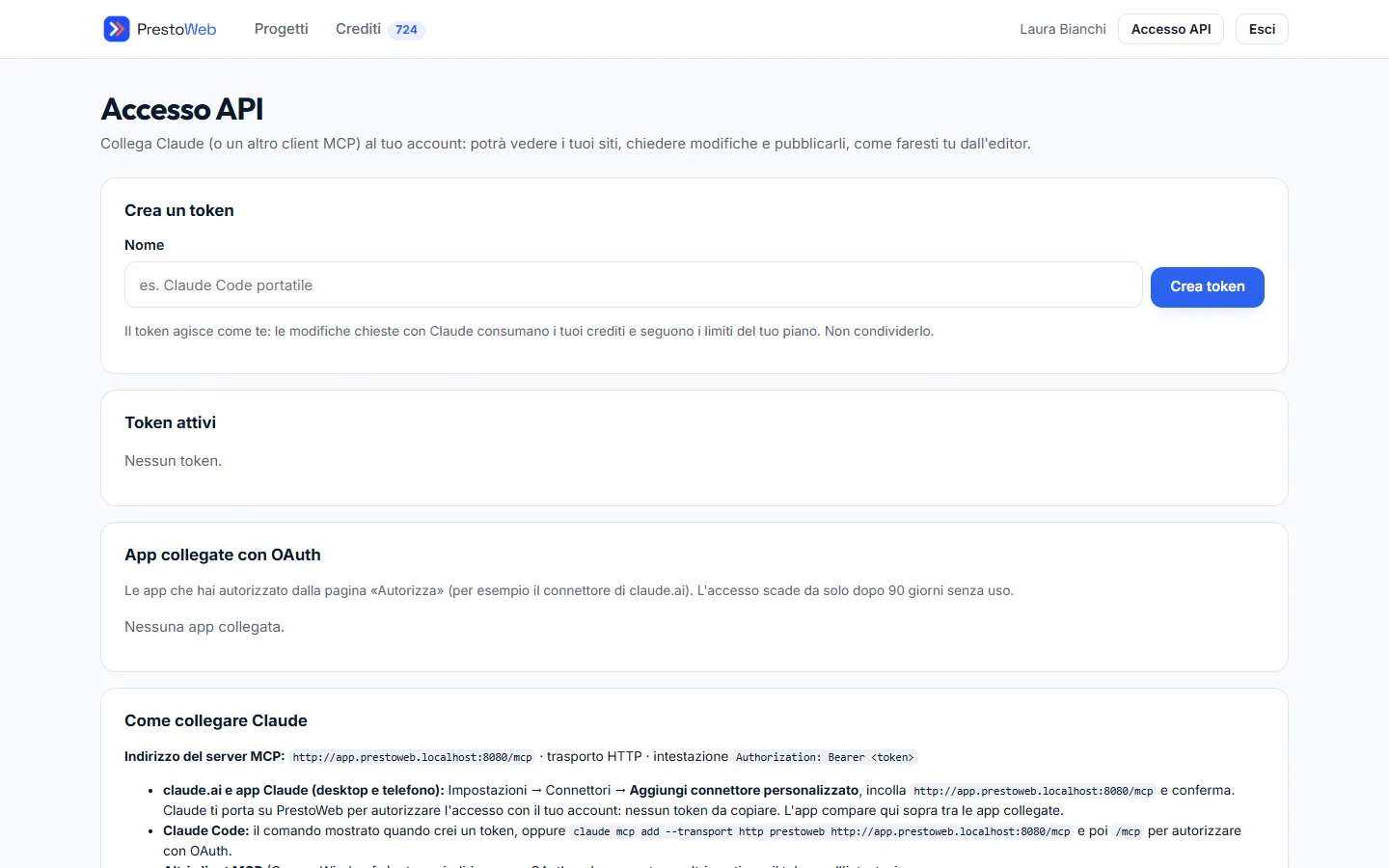Image resolution: width=1389 pixels, height=868 pixels.
Task: Click the claude mcp add command snippet
Action: [822, 831]
